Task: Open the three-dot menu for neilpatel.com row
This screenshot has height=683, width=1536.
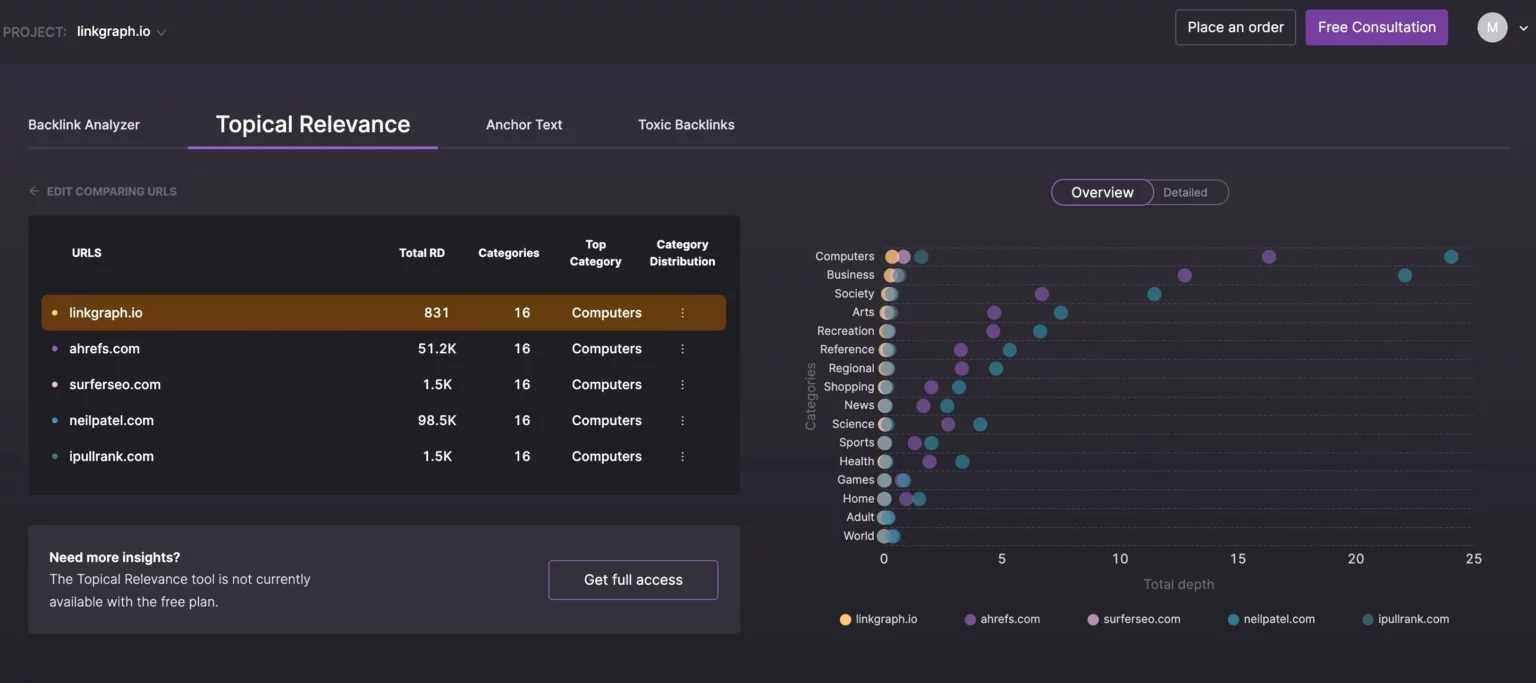Action: pos(682,421)
